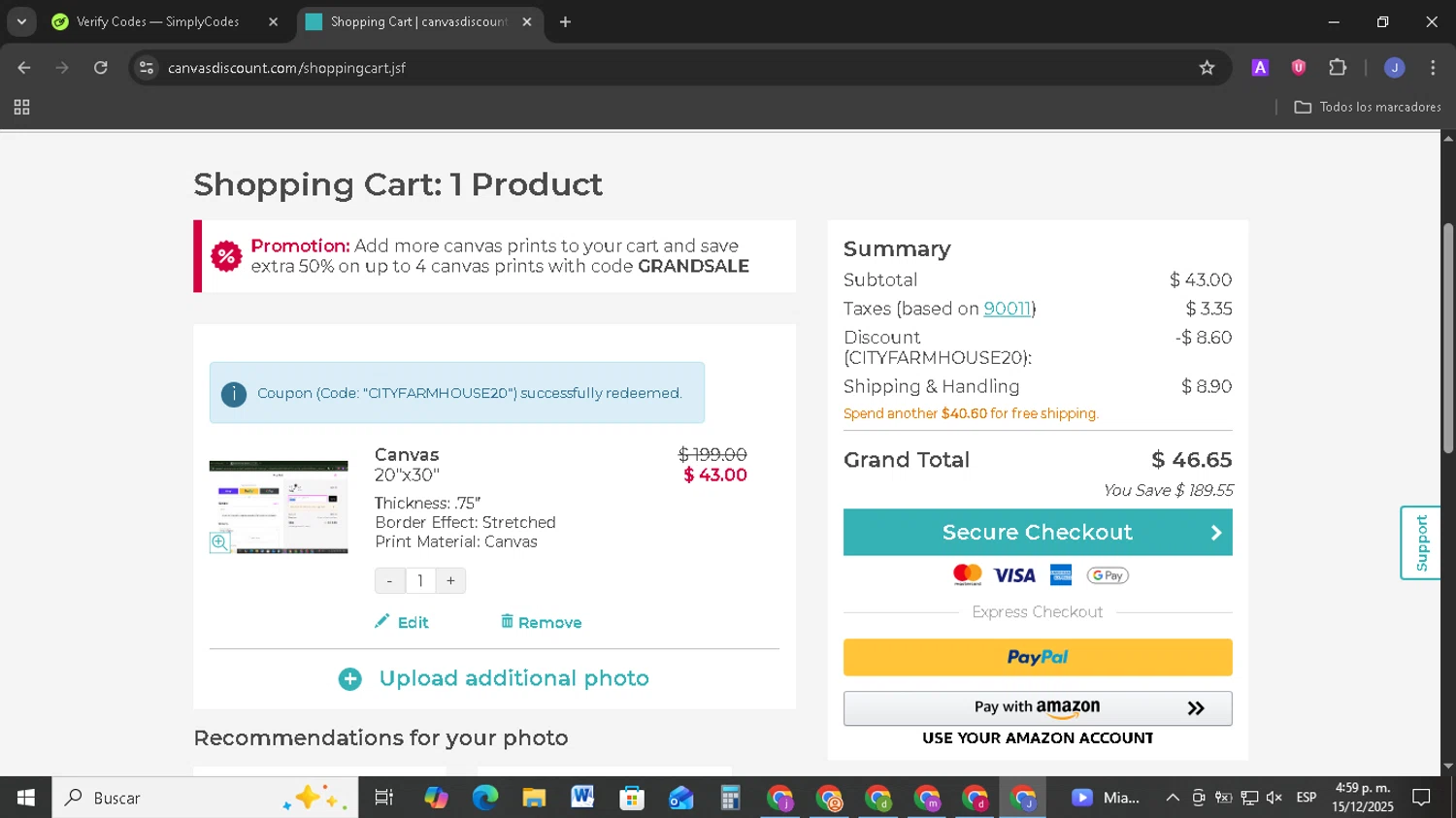The width and height of the screenshot is (1456, 818).
Task: Open the Todos los marcadores folder
Action: tap(1368, 108)
